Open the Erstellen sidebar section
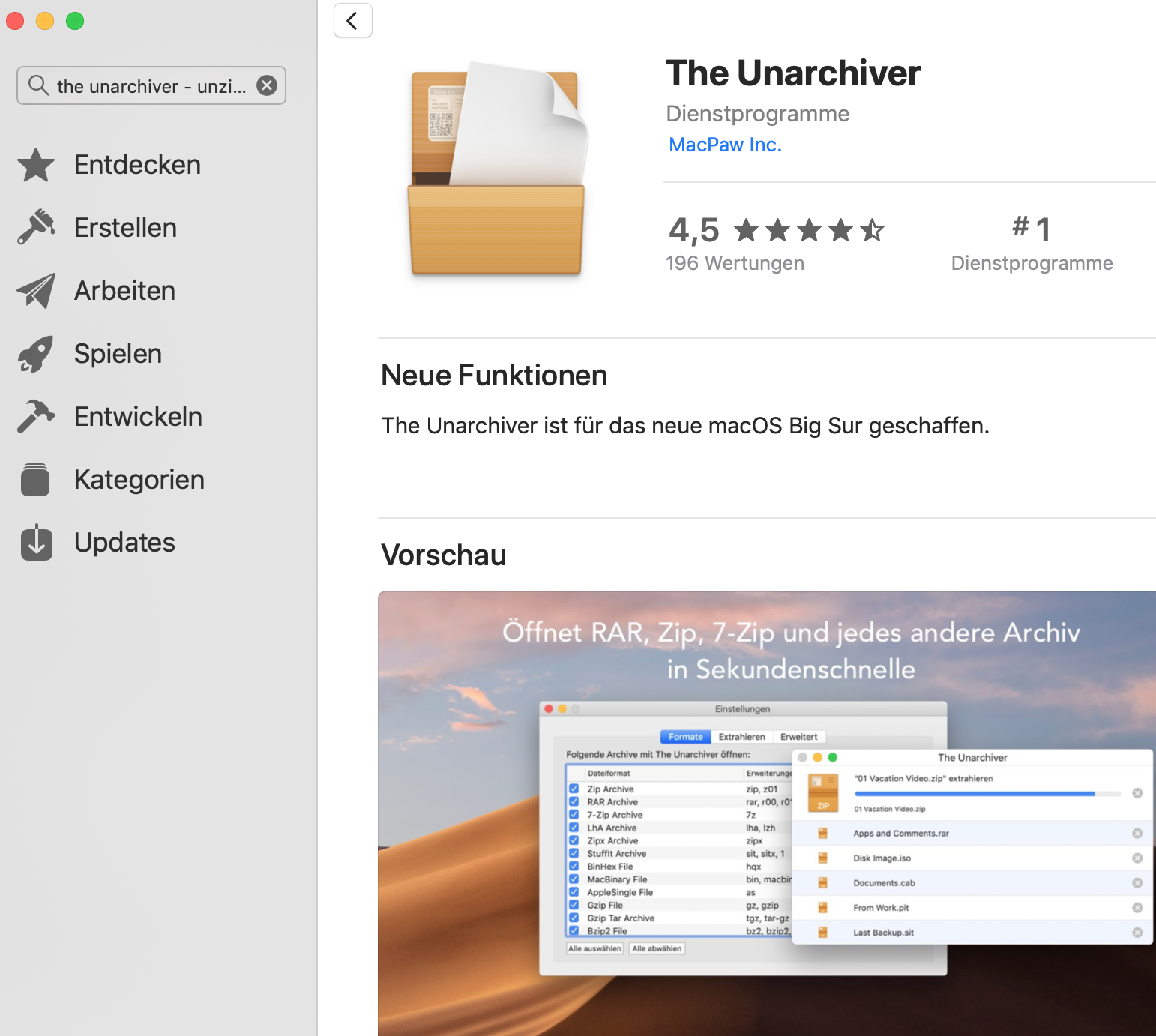The image size is (1156, 1036). click(x=126, y=227)
